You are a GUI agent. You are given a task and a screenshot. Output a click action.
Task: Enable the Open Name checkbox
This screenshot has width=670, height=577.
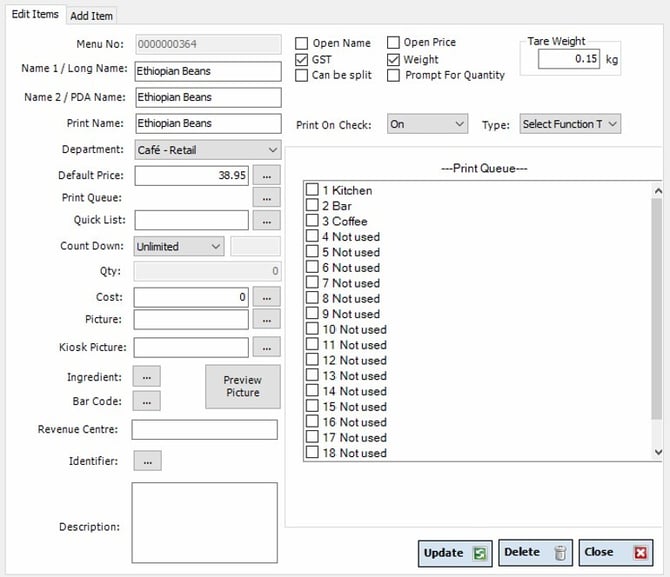click(302, 43)
